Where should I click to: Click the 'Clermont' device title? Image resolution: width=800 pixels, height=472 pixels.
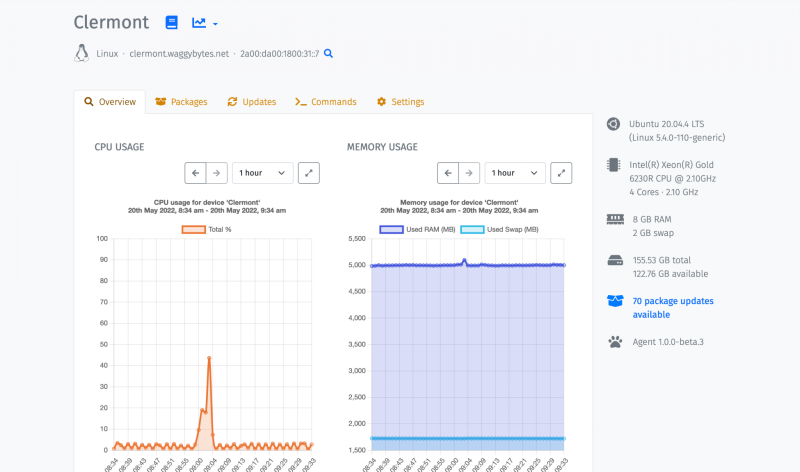(111, 22)
